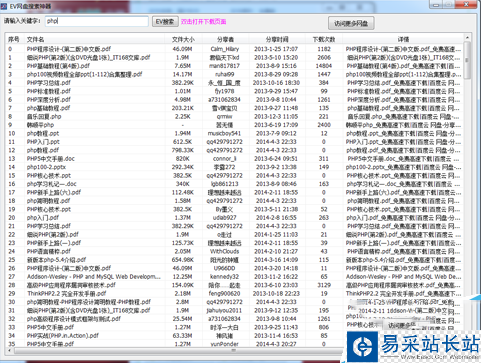Click file size 63.33M

point(183,336)
